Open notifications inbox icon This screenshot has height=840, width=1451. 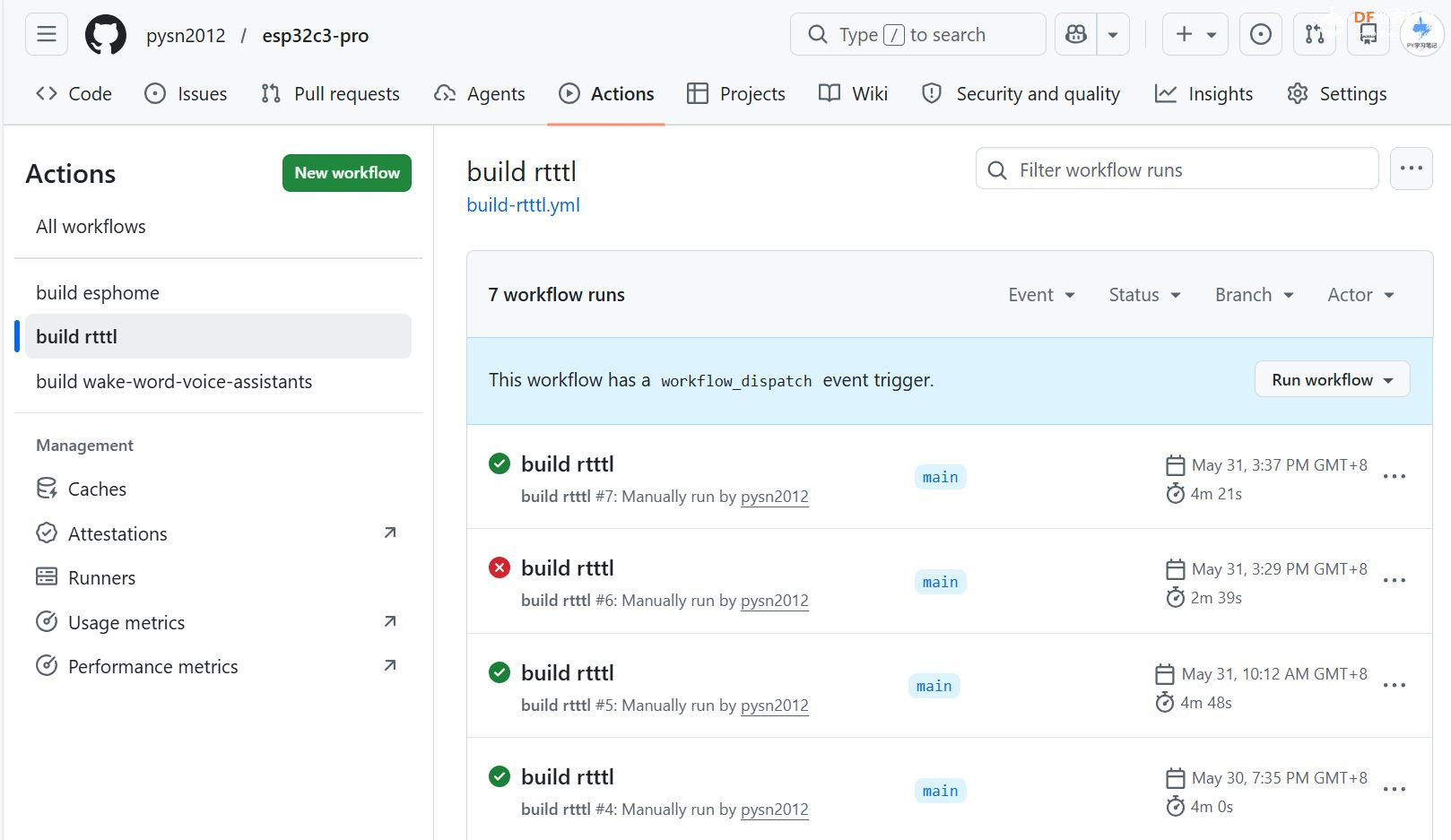(x=1368, y=34)
